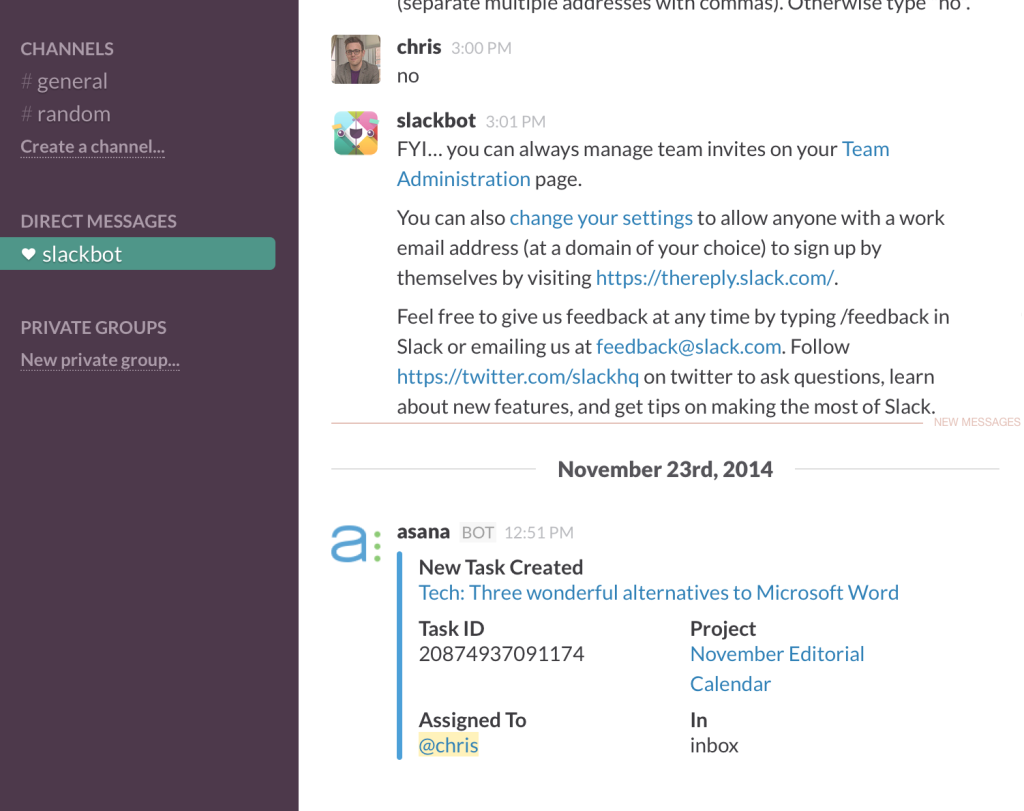The width and height of the screenshot is (1024, 811).
Task: Click the 3:00 PM timestamp
Action: coord(481,48)
